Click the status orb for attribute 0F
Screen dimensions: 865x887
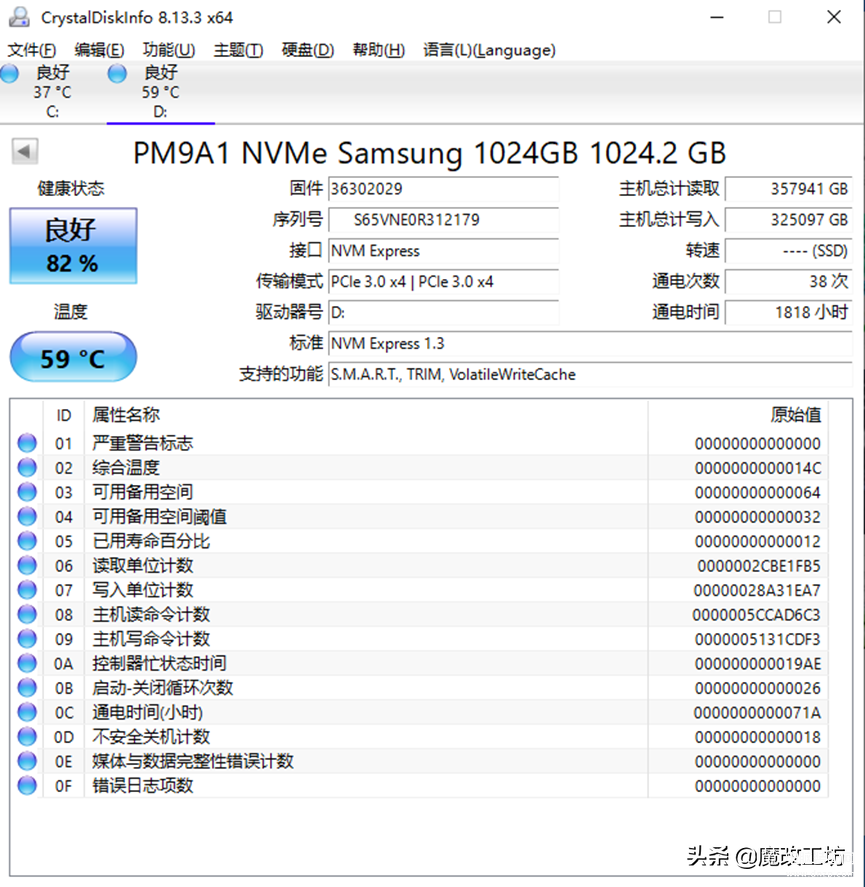pos(27,786)
